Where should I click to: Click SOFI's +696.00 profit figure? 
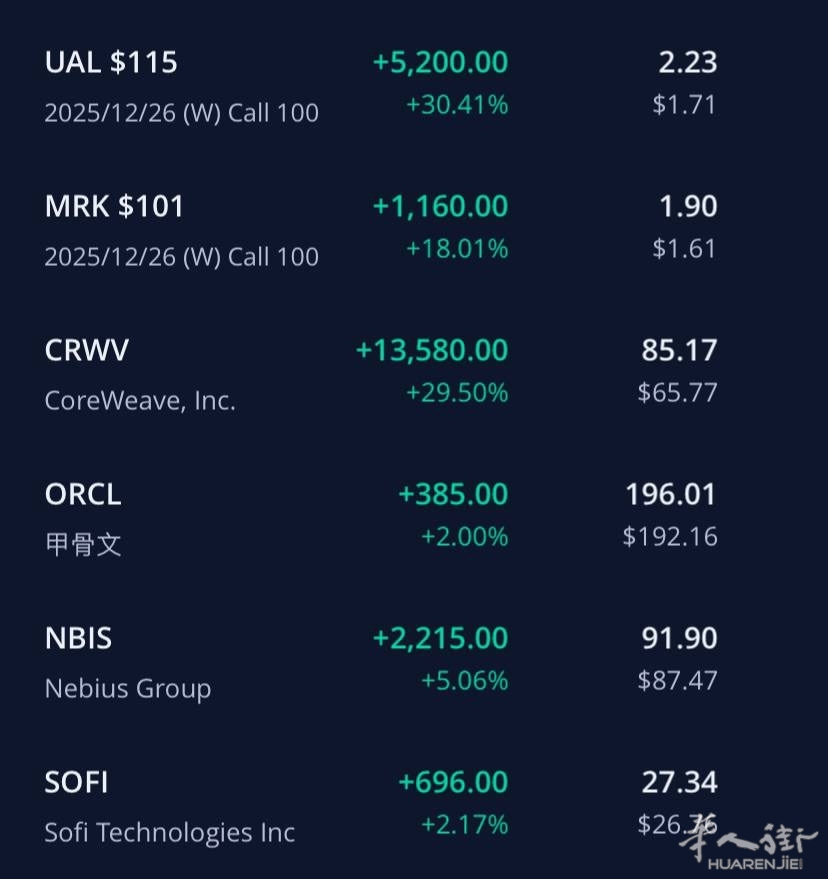pos(453,782)
